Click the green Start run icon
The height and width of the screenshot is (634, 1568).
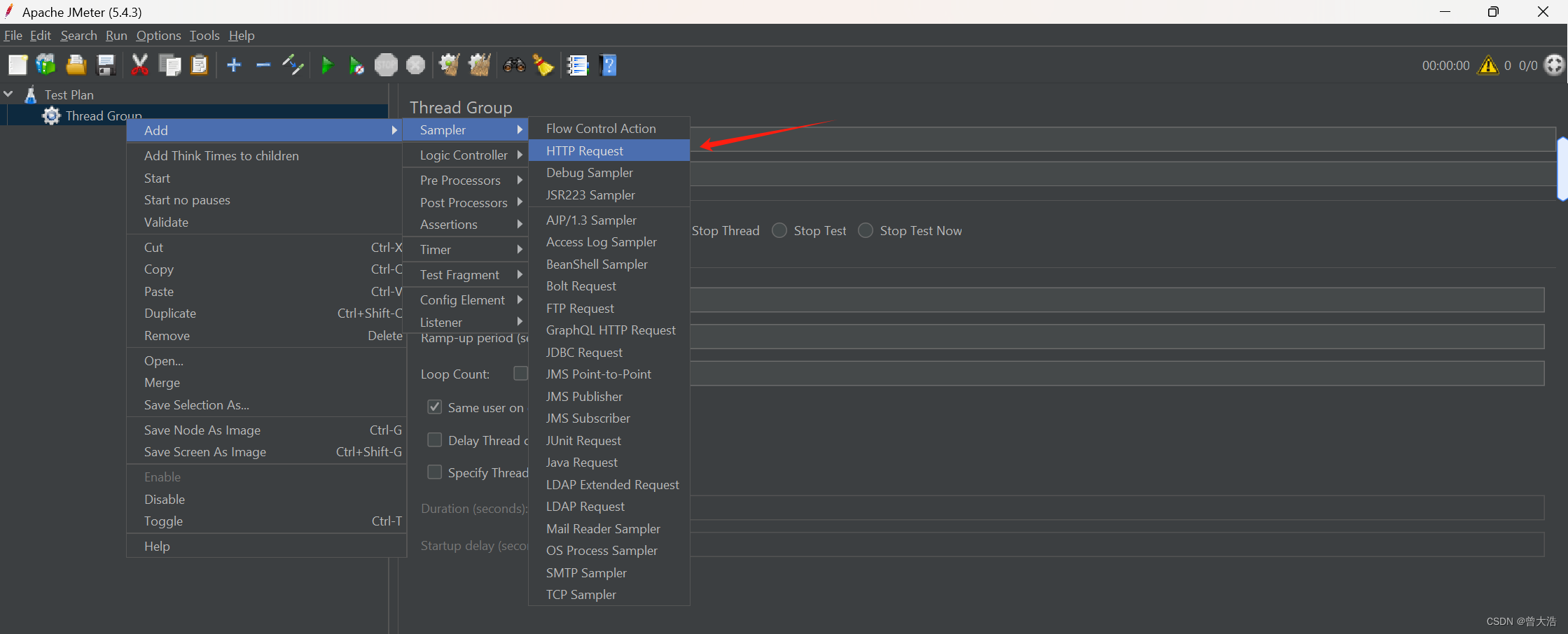(327, 65)
